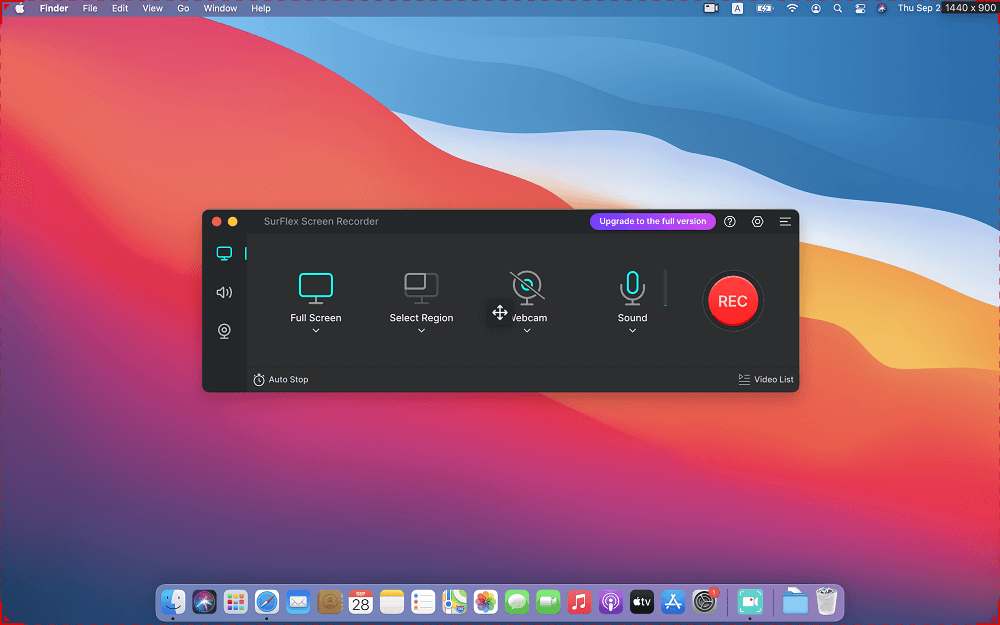Open the Wi-Fi menu bar icon
This screenshot has height=625, width=1000.
point(792,8)
